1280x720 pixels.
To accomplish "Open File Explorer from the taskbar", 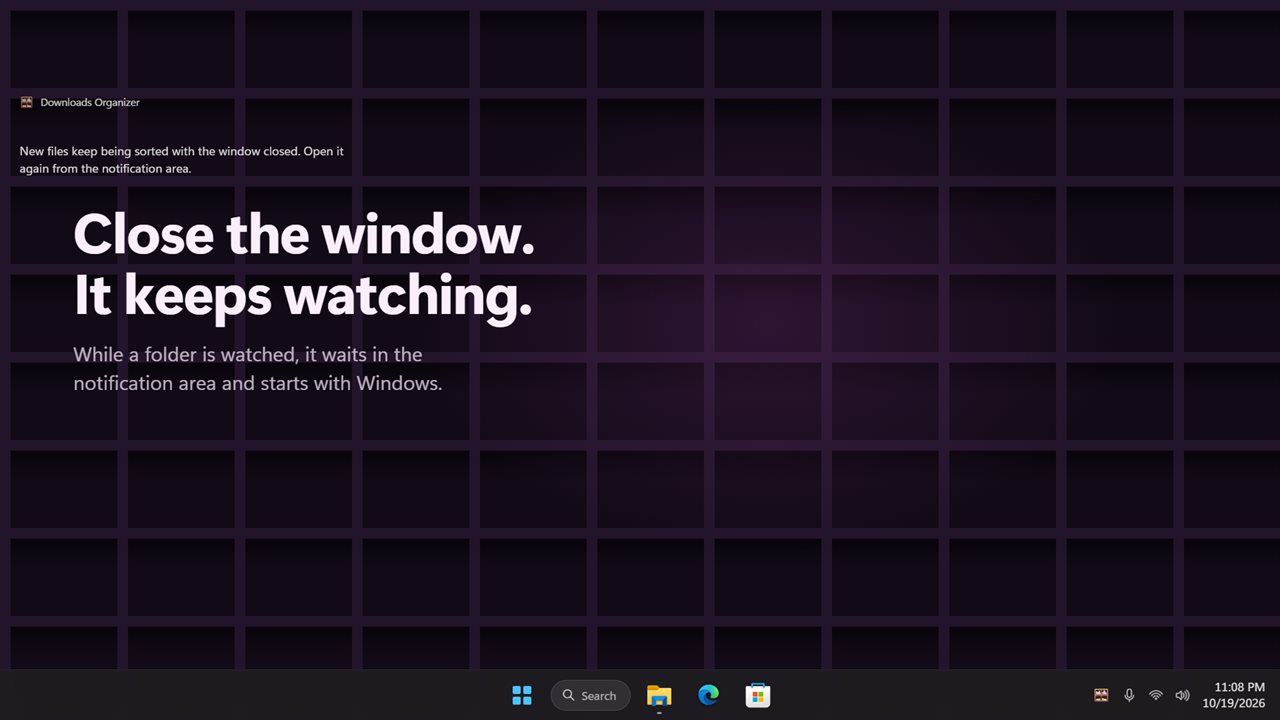I will pos(659,695).
